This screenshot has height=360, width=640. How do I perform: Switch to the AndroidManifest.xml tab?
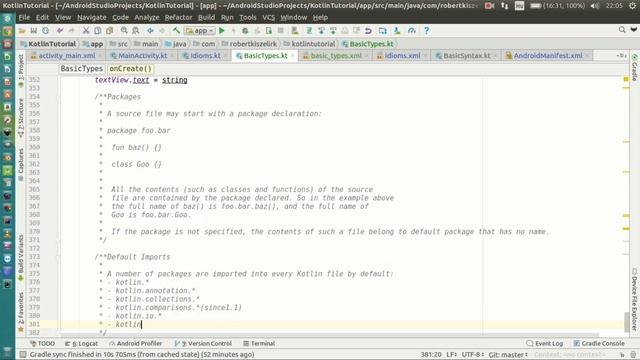click(547, 56)
